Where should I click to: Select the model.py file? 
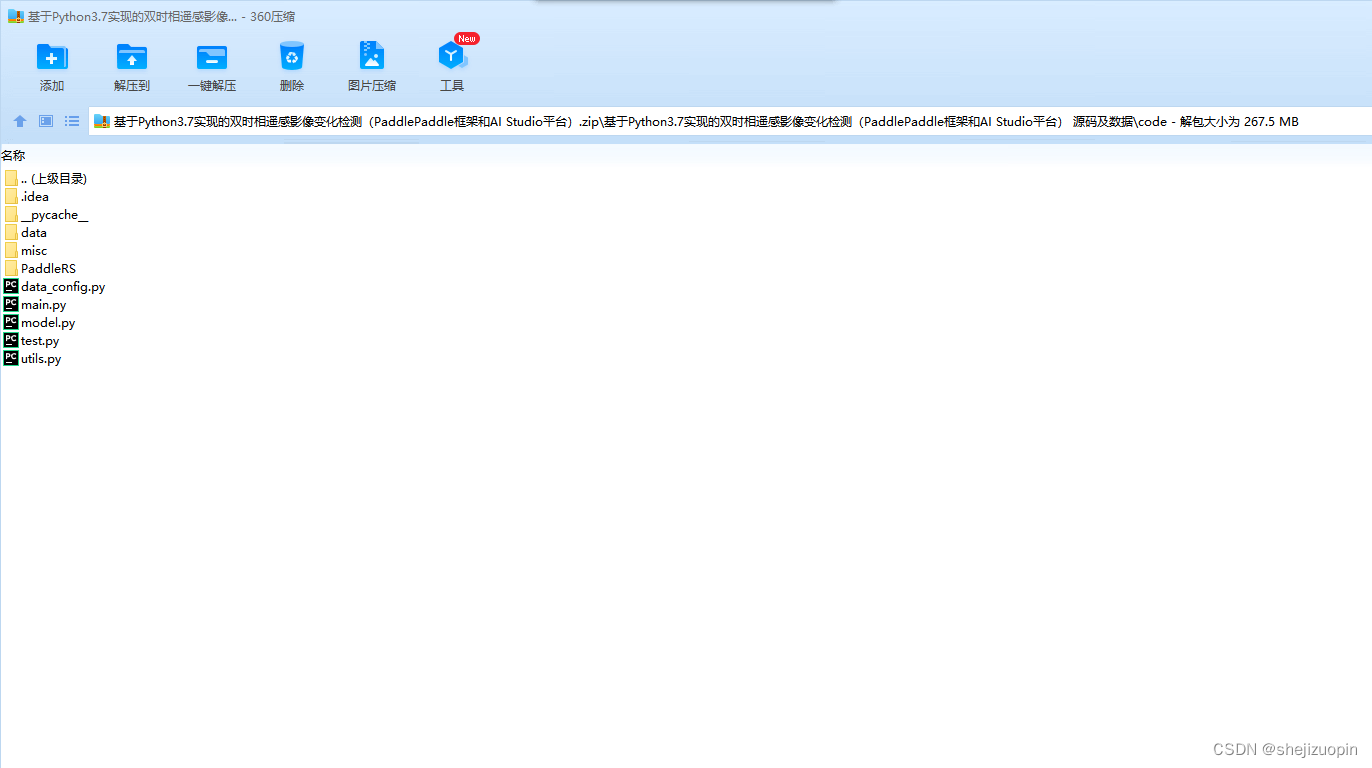click(x=40, y=322)
